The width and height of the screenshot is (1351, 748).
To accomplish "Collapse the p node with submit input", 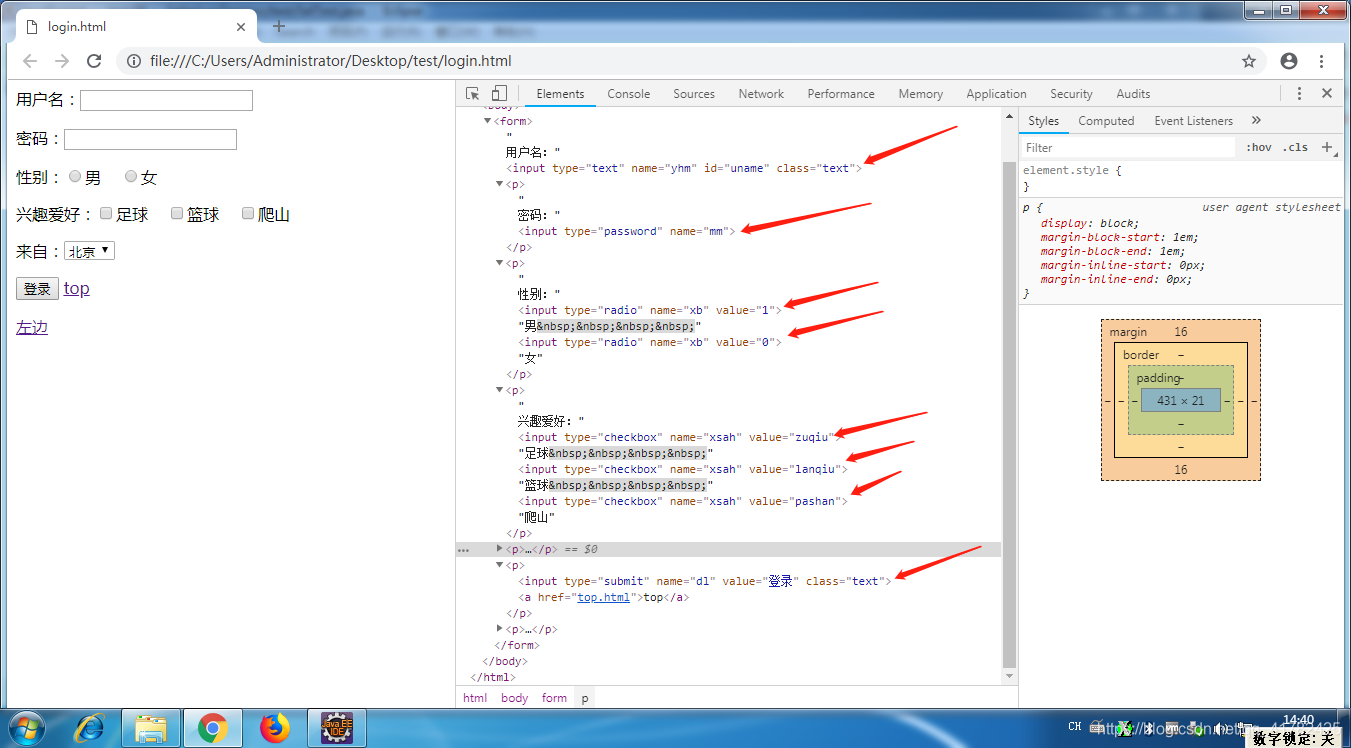I will coord(500,565).
